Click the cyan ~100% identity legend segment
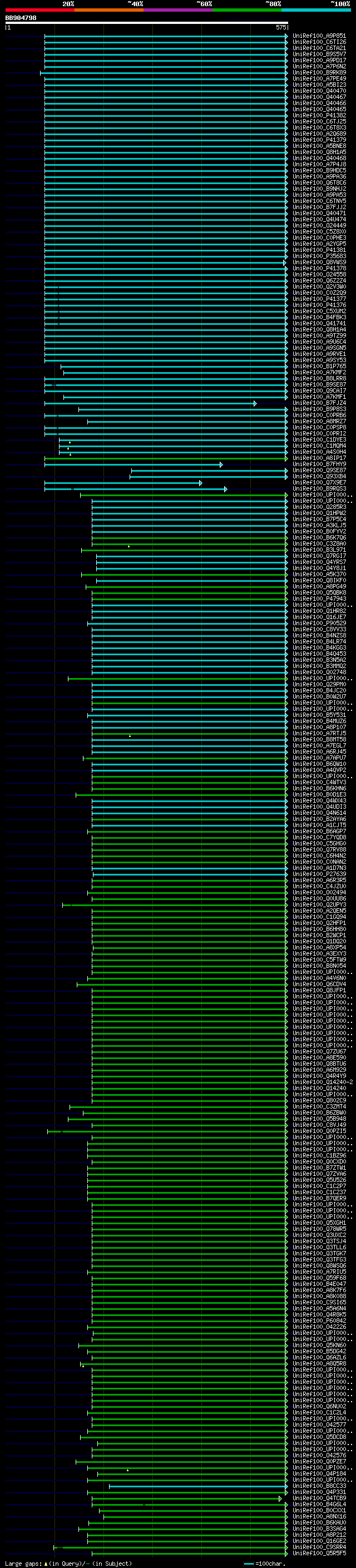356x1568 pixels. (316, 10)
